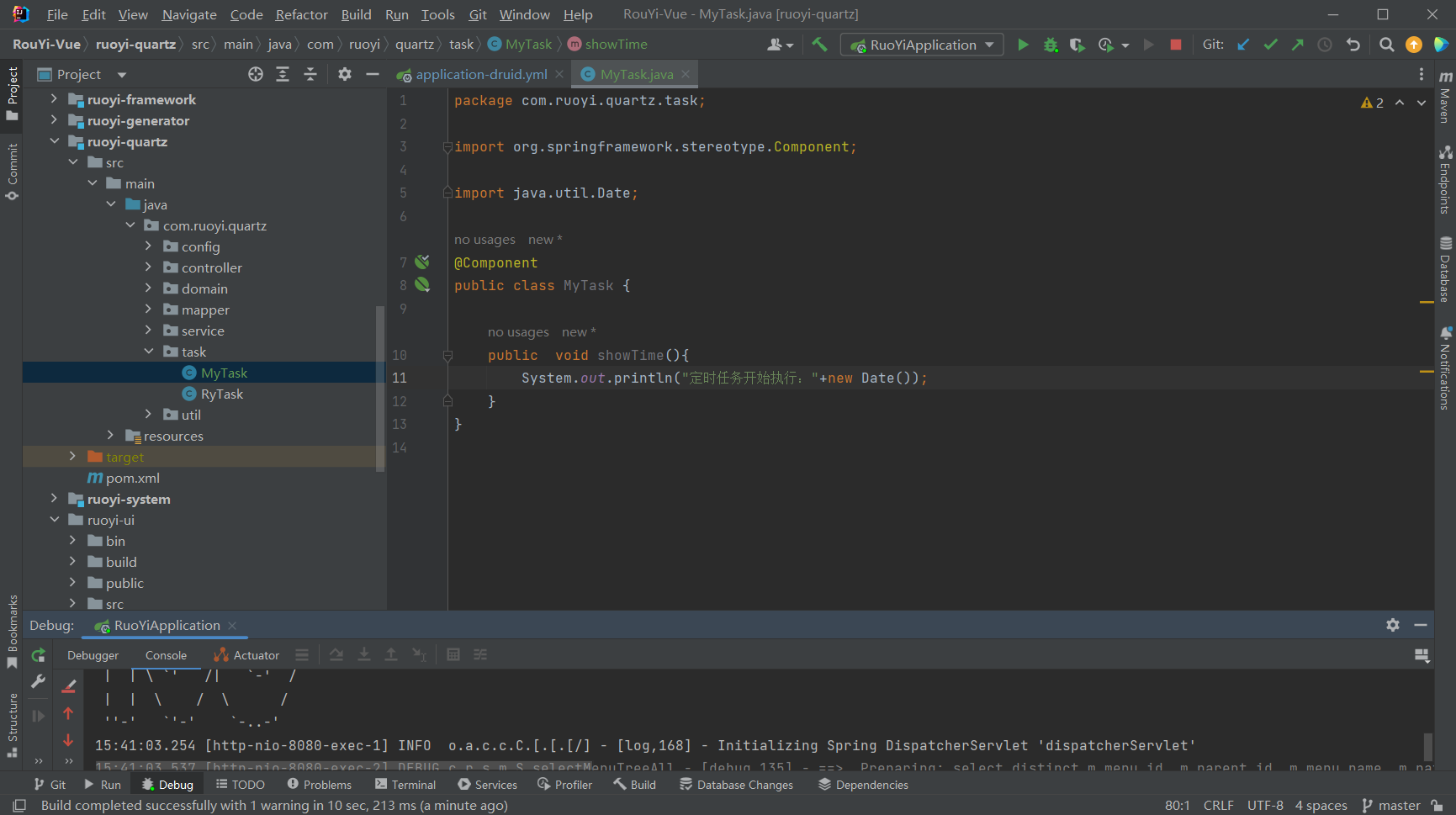Image resolution: width=1456 pixels, height=815 pixels.
Task: Open Terminal tool window
Action: [x=405, y=785]
